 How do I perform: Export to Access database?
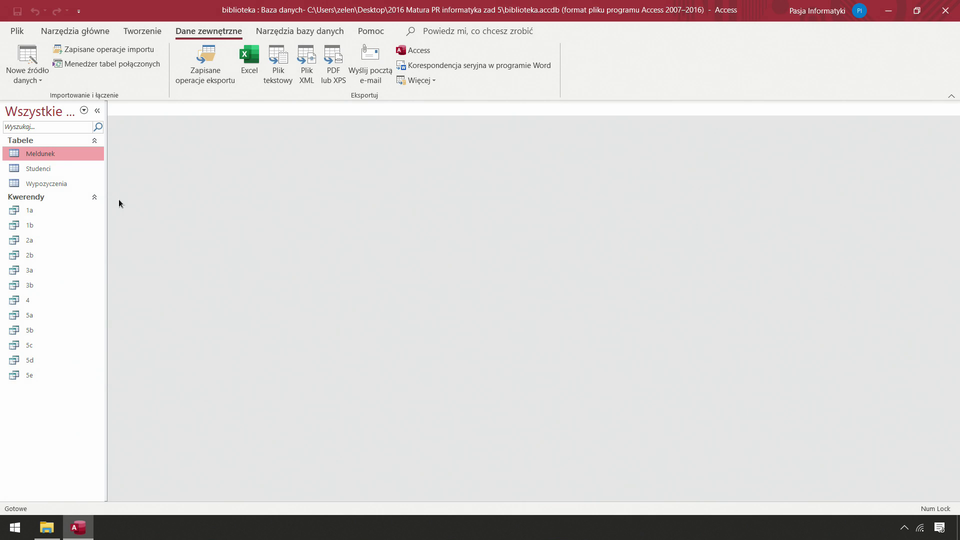pyautogui.click(x=413, y=50)
